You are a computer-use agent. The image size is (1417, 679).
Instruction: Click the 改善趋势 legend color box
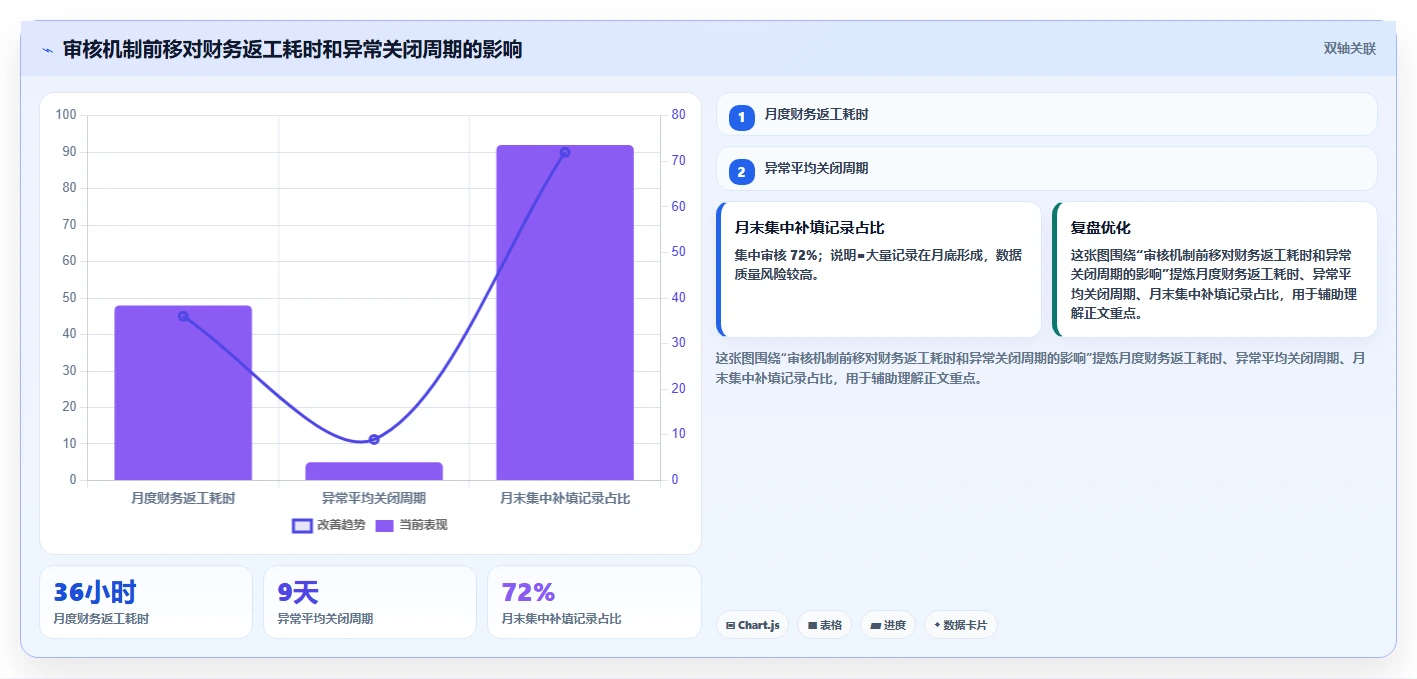pos(302,525)
